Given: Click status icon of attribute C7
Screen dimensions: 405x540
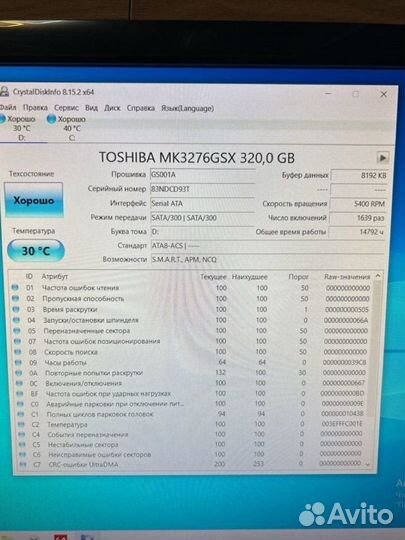Looking at the screenshot, I should pos(23,465).
